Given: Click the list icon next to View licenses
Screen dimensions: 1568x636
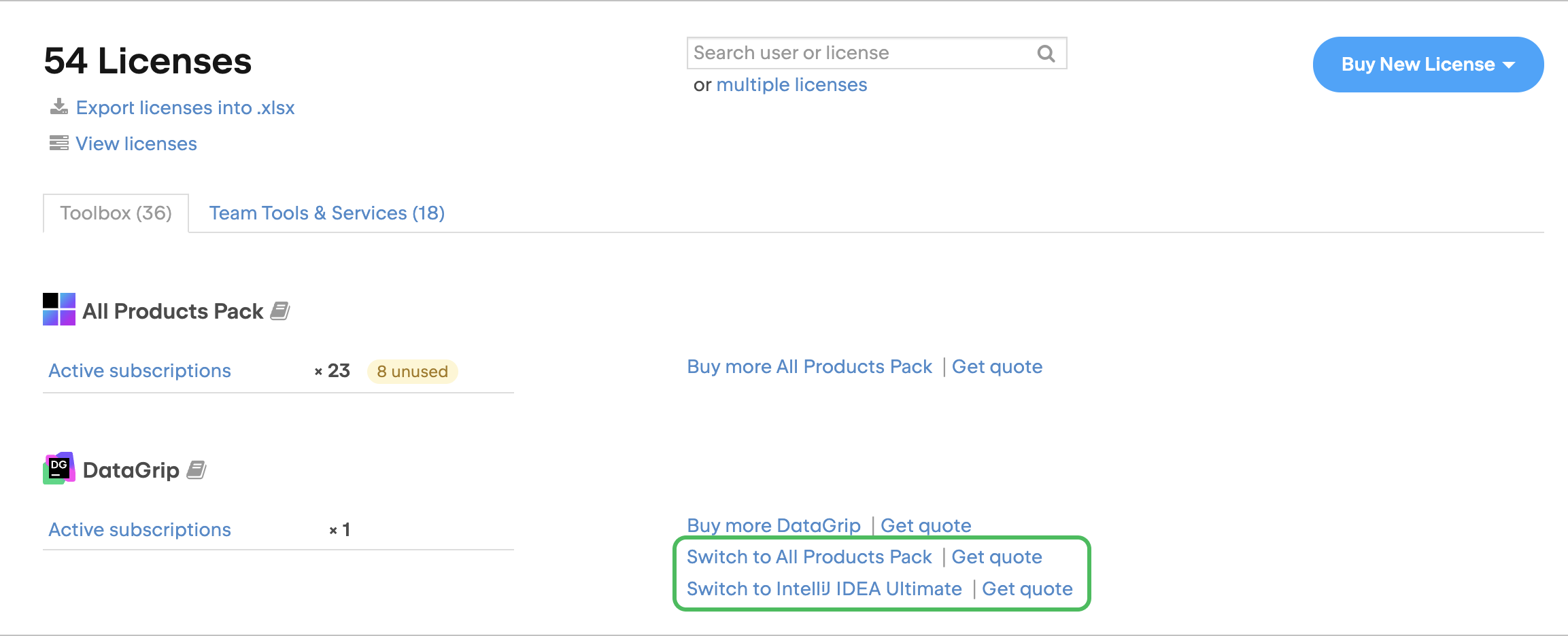Looking at the screenshot, I should point(60,143).
